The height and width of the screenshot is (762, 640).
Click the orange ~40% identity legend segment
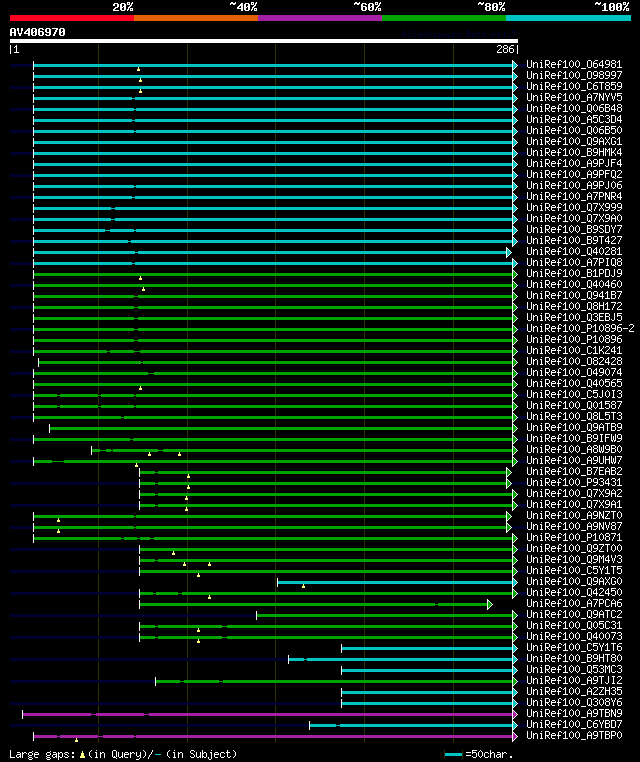(196, 18)
